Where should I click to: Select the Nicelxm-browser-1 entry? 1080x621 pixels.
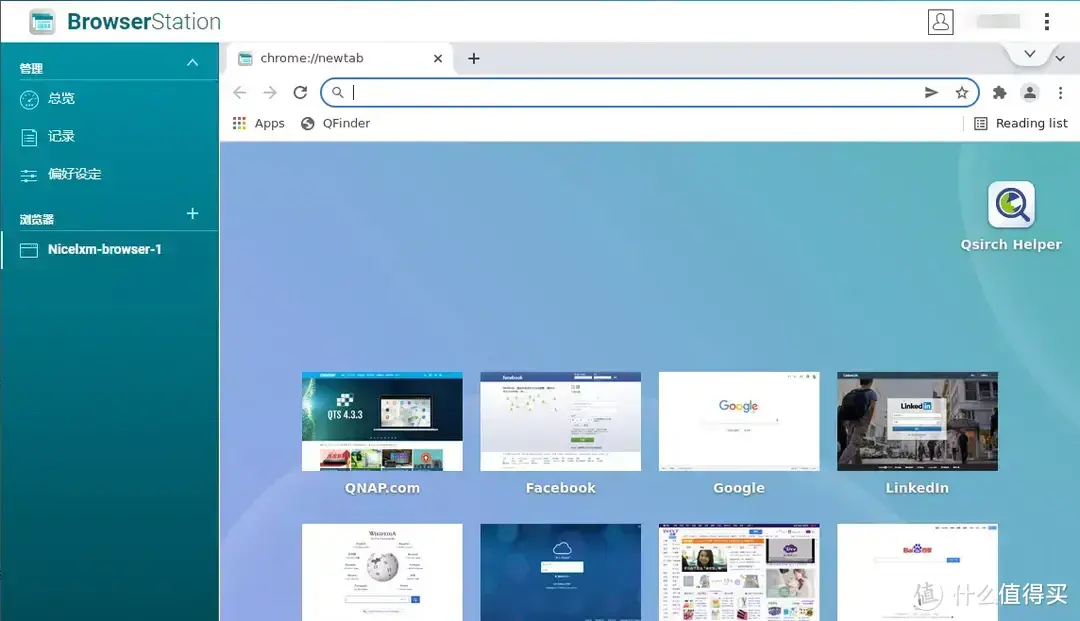pos(110,249)
